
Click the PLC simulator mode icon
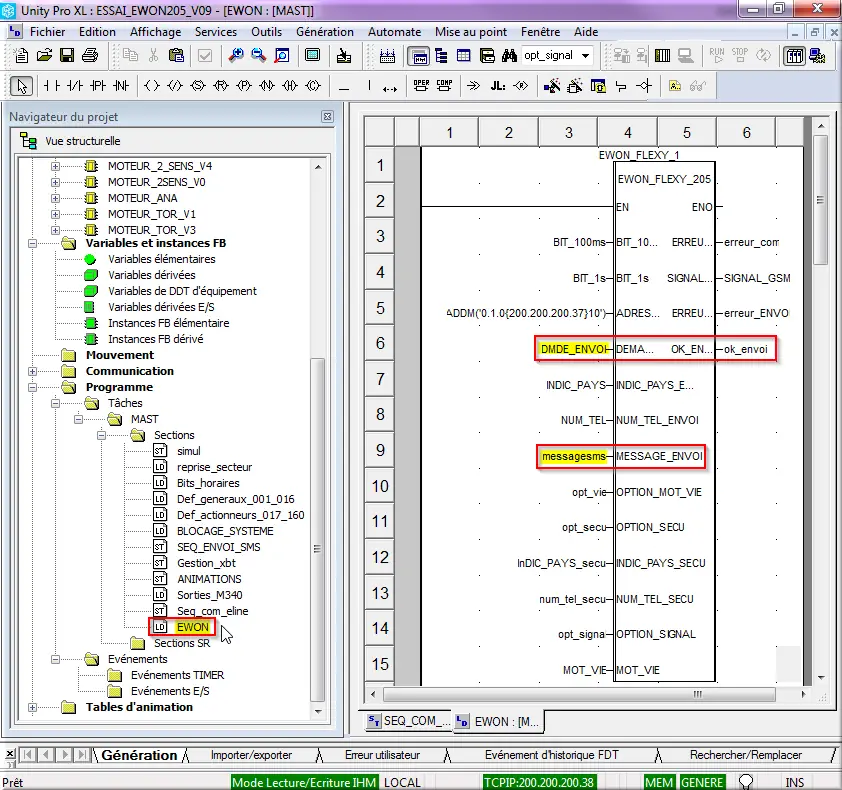coord(817,55)
